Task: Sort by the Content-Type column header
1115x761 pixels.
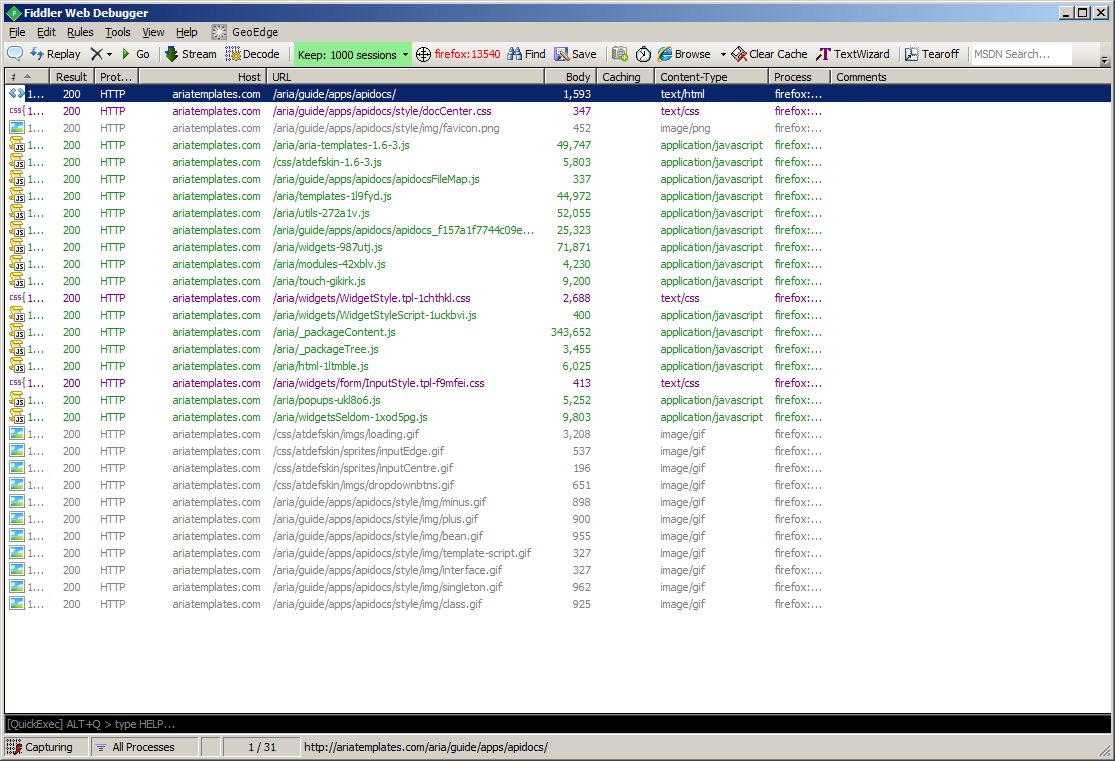Action: point(710,77)
